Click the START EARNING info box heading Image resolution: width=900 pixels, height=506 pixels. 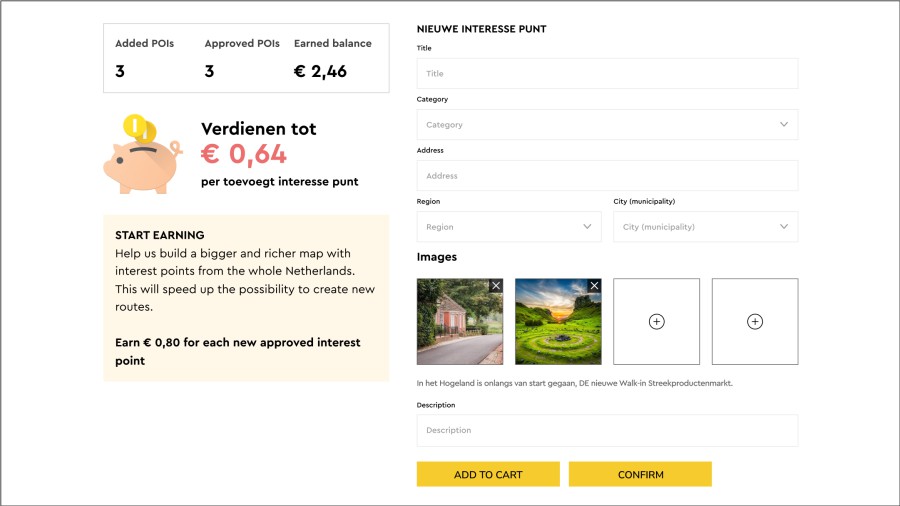[x=160, y=235]
